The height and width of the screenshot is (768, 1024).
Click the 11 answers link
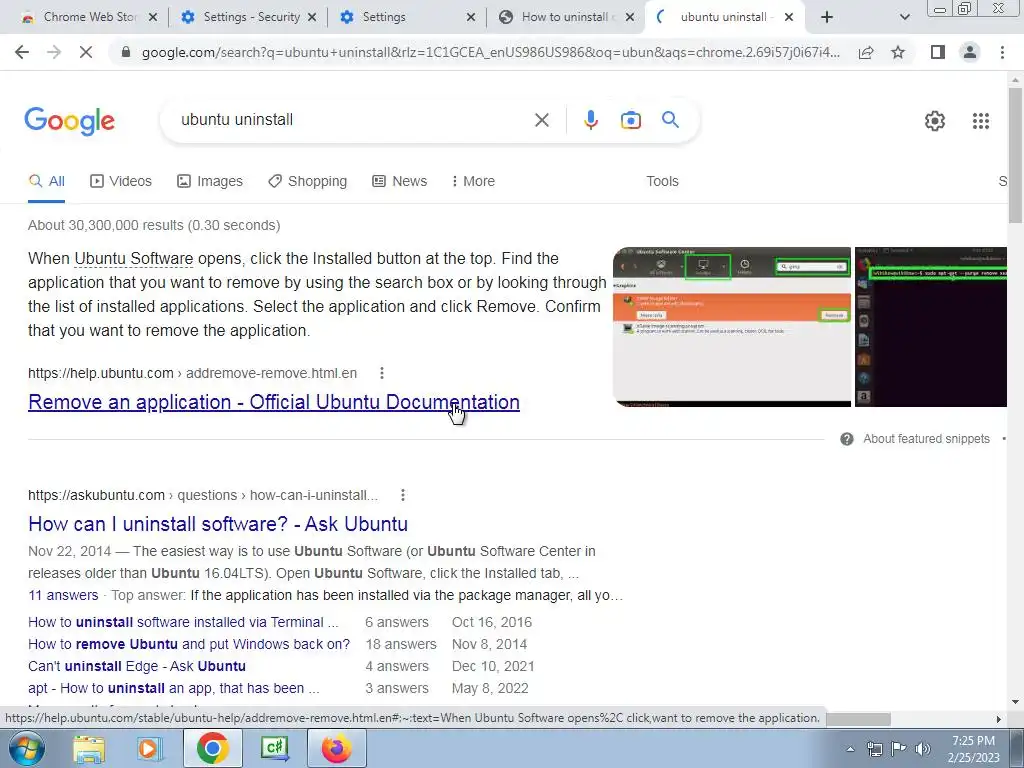pos(63,596)
